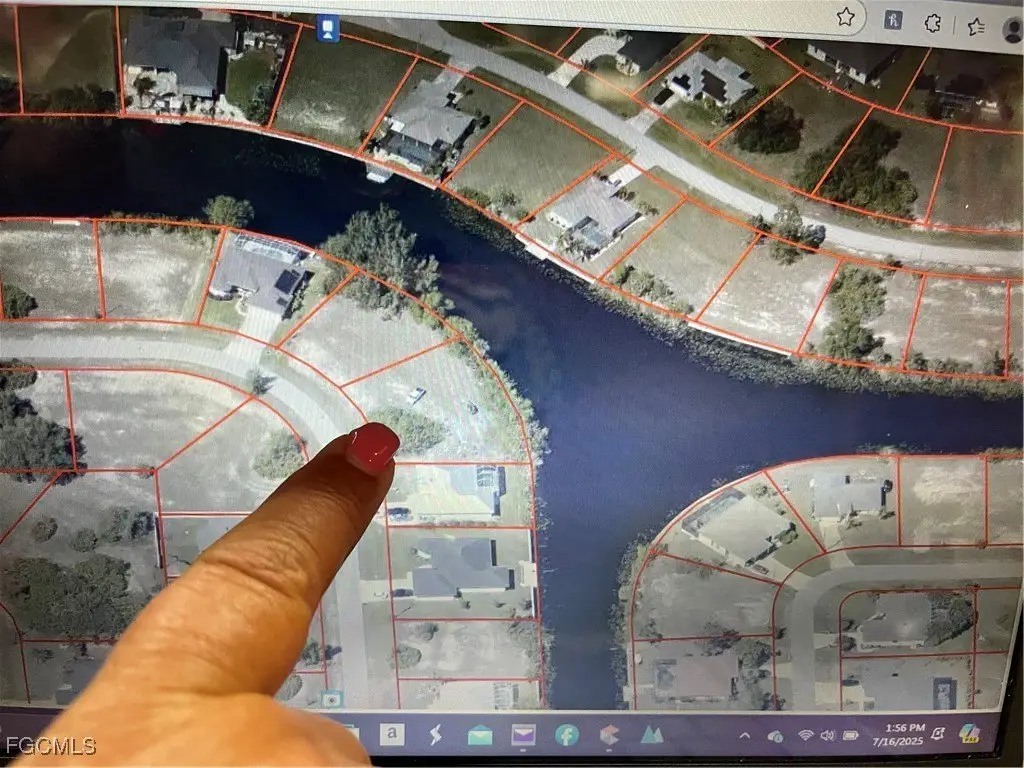Click the small map icon at bottom-left of the map

(x=331, y=698)
